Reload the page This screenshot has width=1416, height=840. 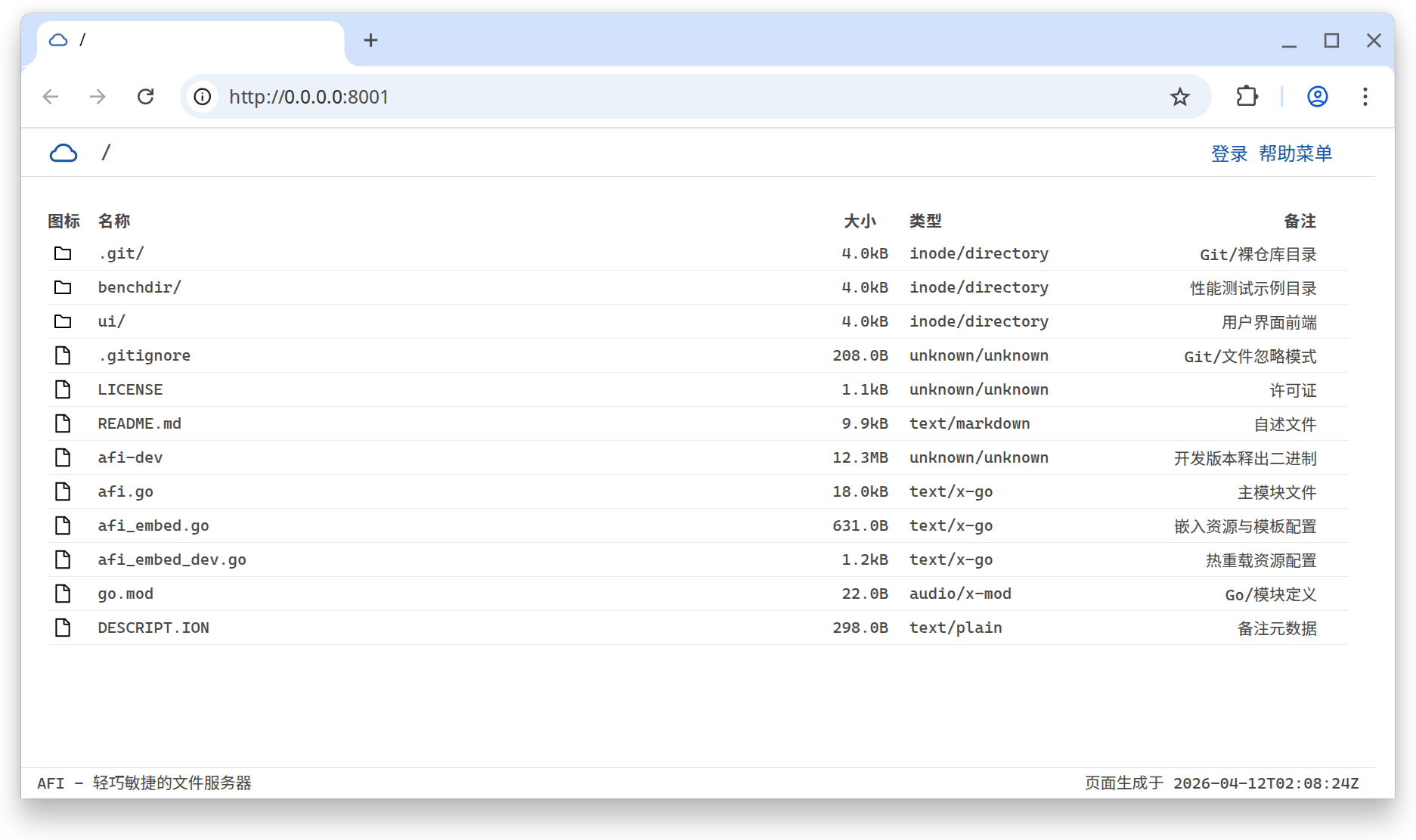point(146,97)
